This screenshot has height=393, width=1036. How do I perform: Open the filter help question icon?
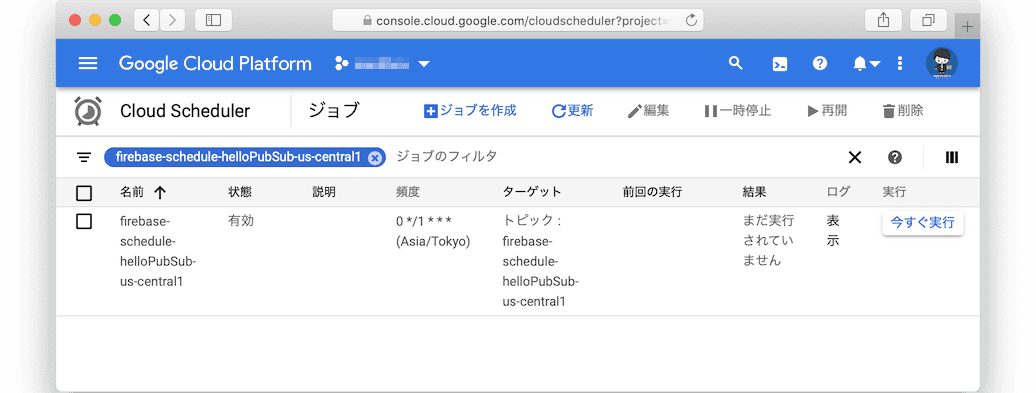(x=895, y=157)
